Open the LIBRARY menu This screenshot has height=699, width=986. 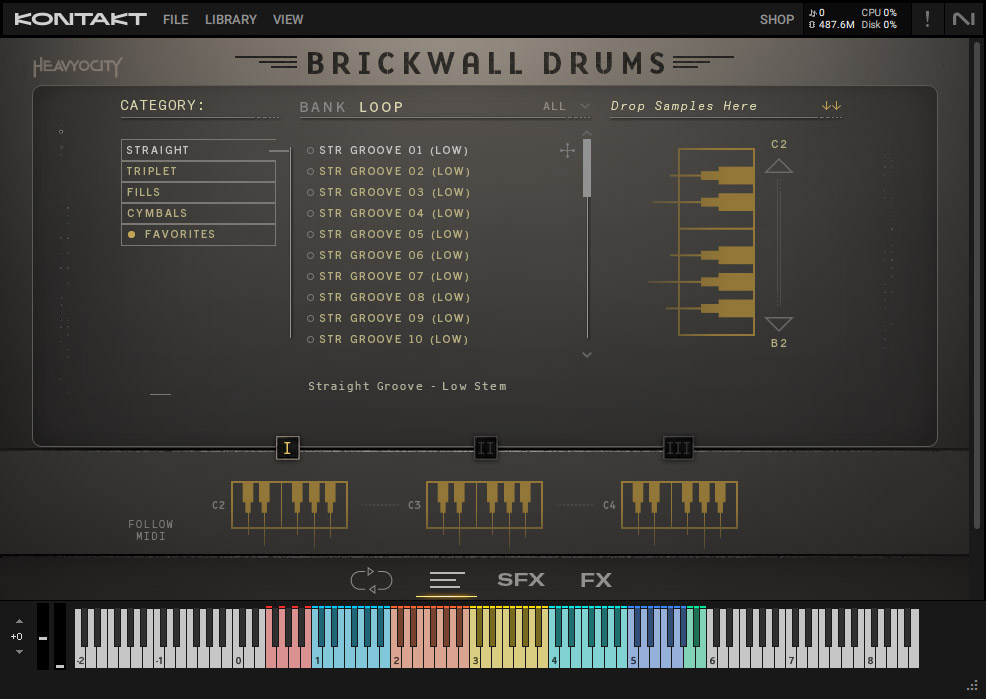coord(231,19)
